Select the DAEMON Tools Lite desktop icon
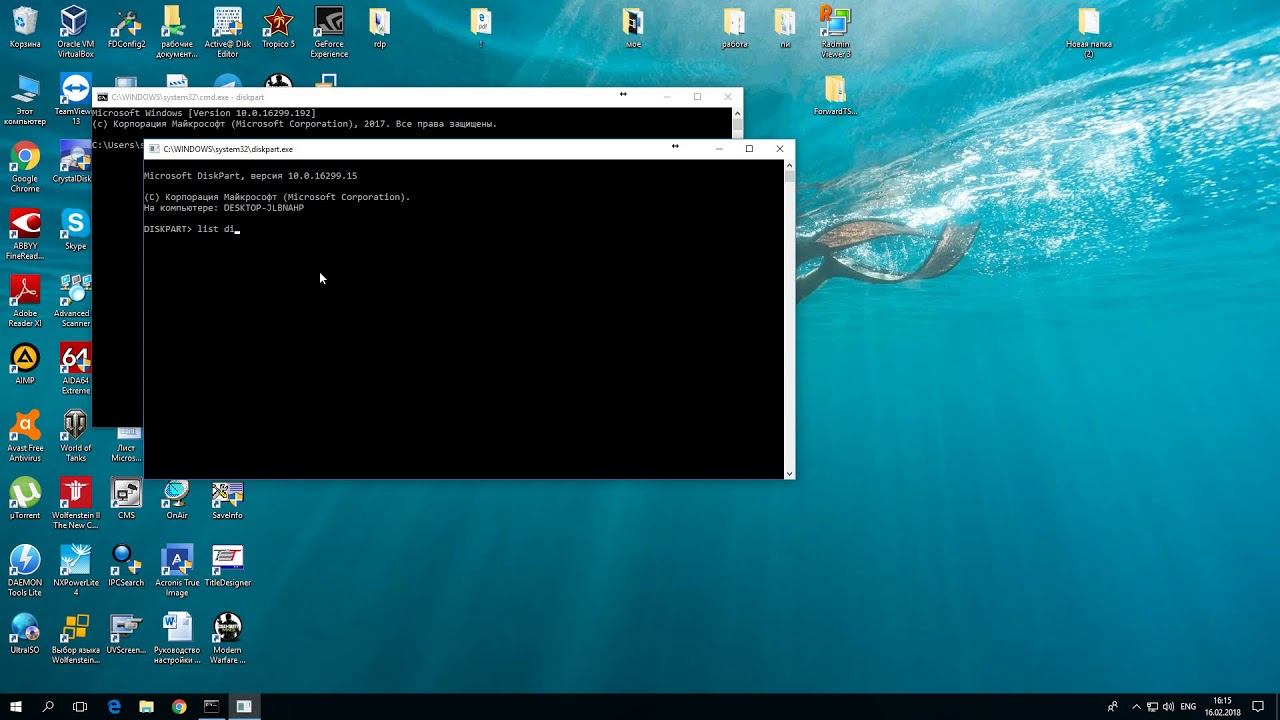1280x720 pixels. (25, 571)
